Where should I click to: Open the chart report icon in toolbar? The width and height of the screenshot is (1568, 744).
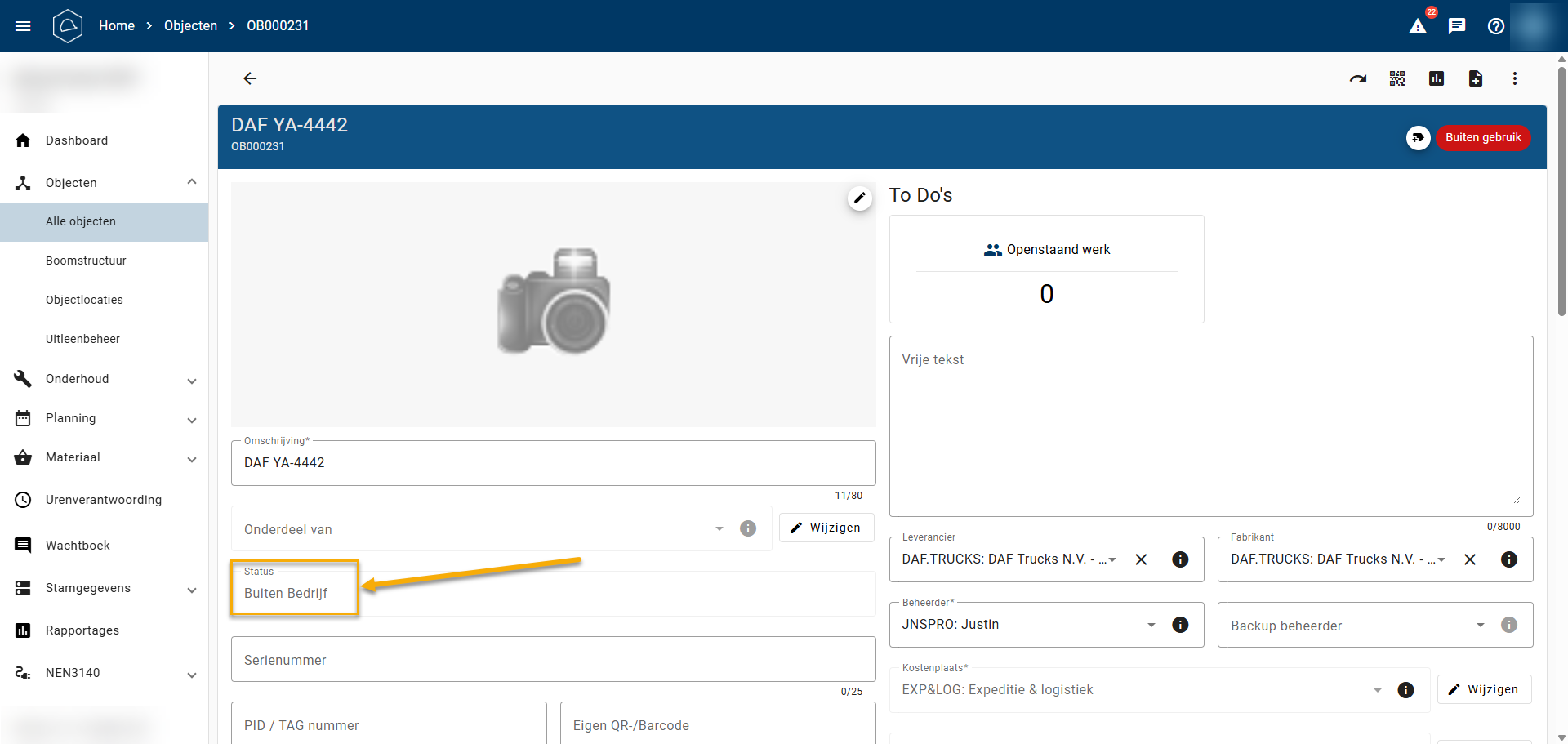click(1437, 78)
